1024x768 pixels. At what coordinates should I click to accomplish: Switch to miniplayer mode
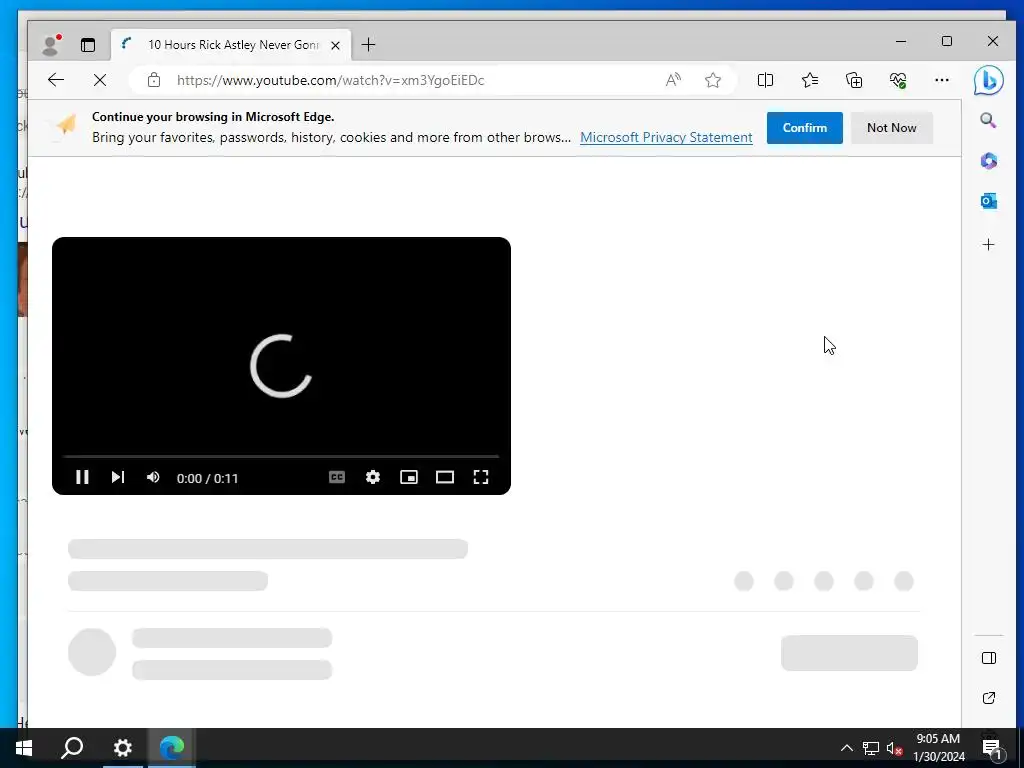coord(409,477)
